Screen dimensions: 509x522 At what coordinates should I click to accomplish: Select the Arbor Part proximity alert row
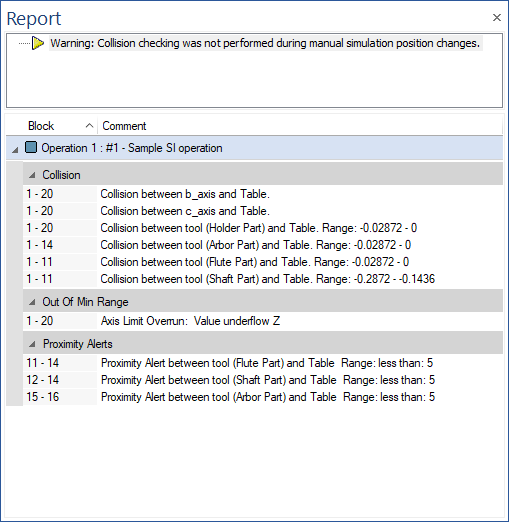click(263, 397)
